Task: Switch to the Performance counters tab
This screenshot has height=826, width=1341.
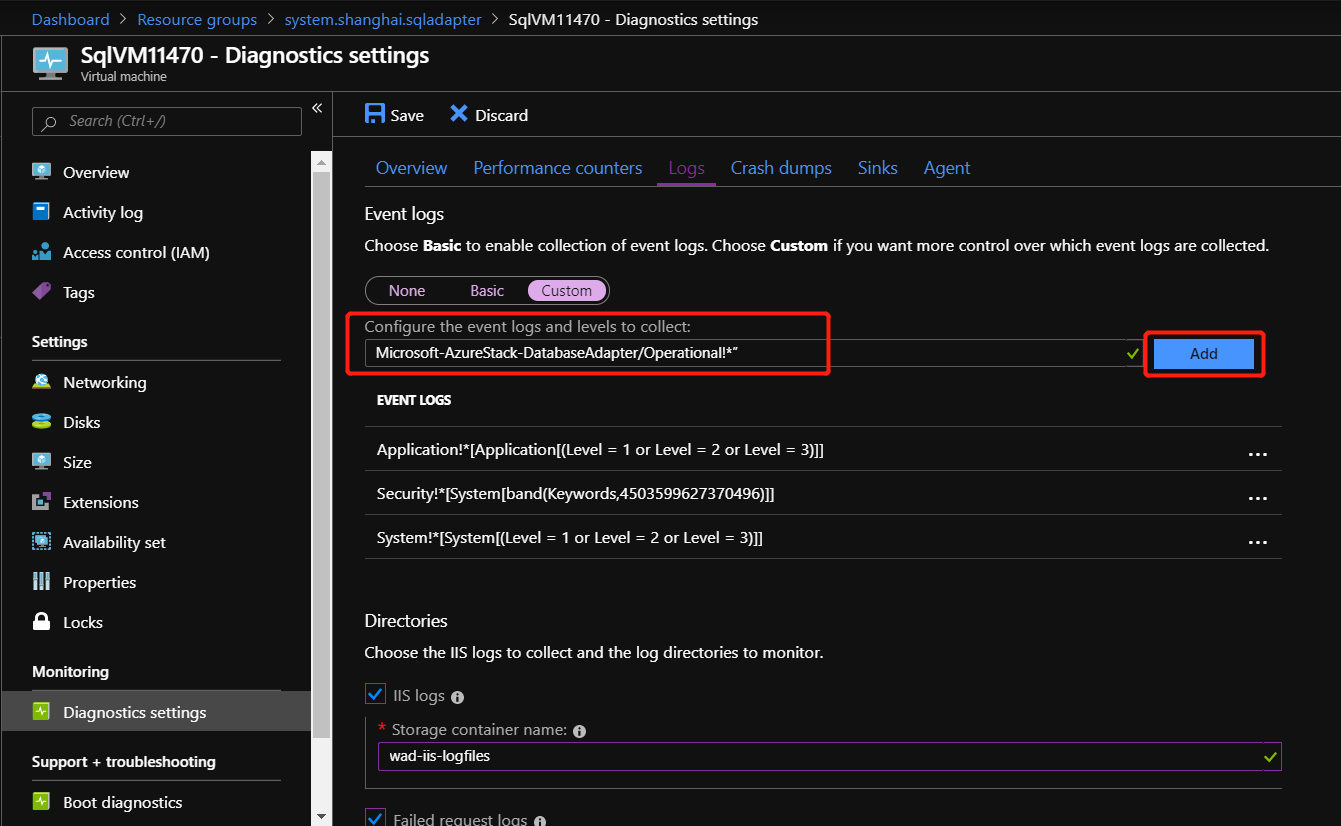Action: (x=557, y=168)
